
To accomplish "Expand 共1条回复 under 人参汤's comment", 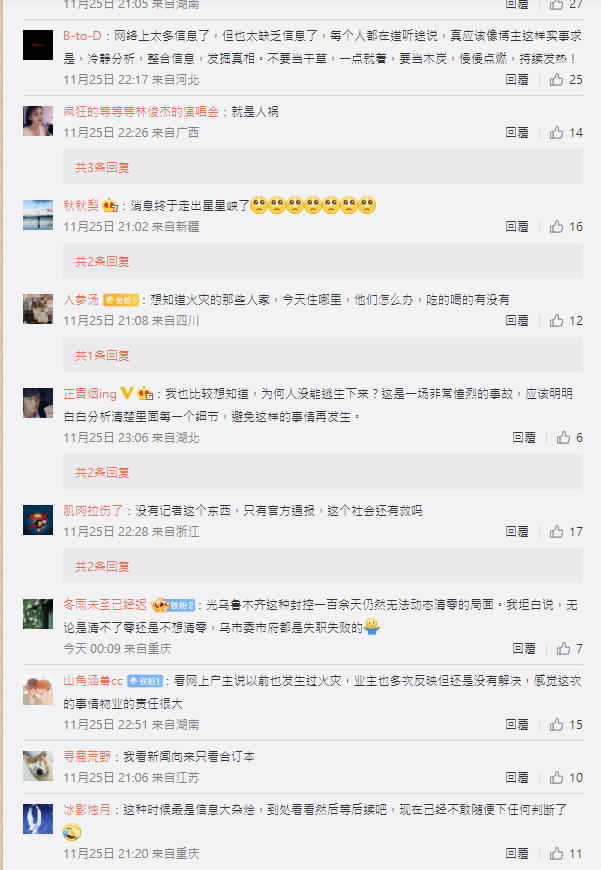I will tap(102, 356).
